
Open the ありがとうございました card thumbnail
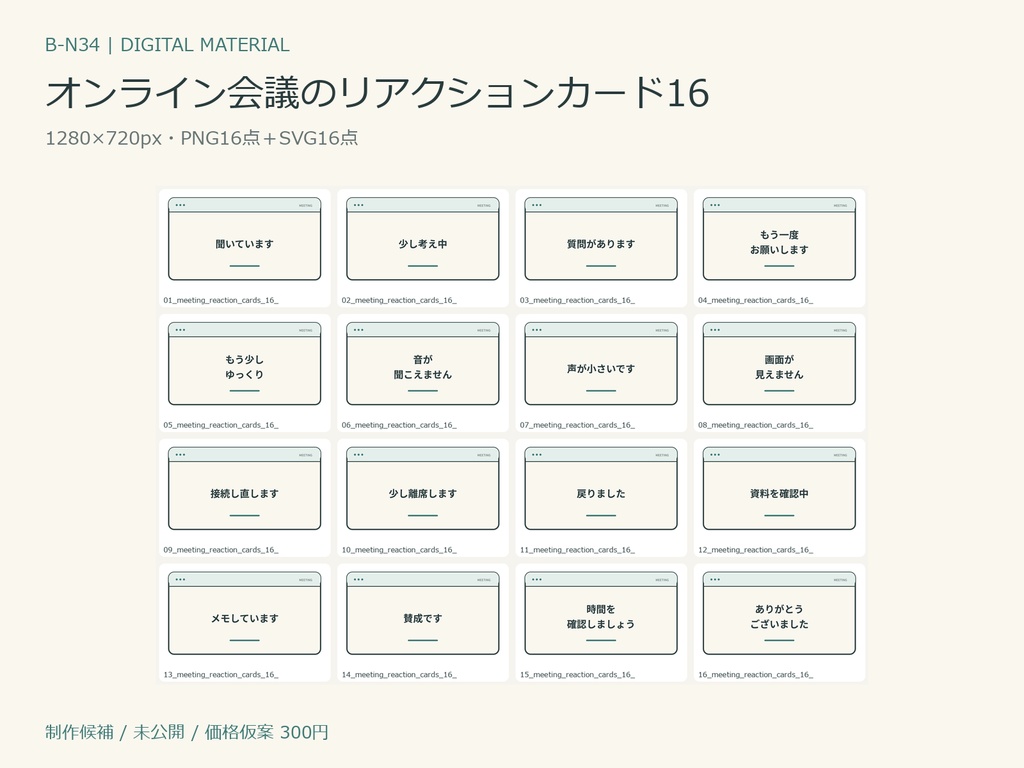click(779, 613)
